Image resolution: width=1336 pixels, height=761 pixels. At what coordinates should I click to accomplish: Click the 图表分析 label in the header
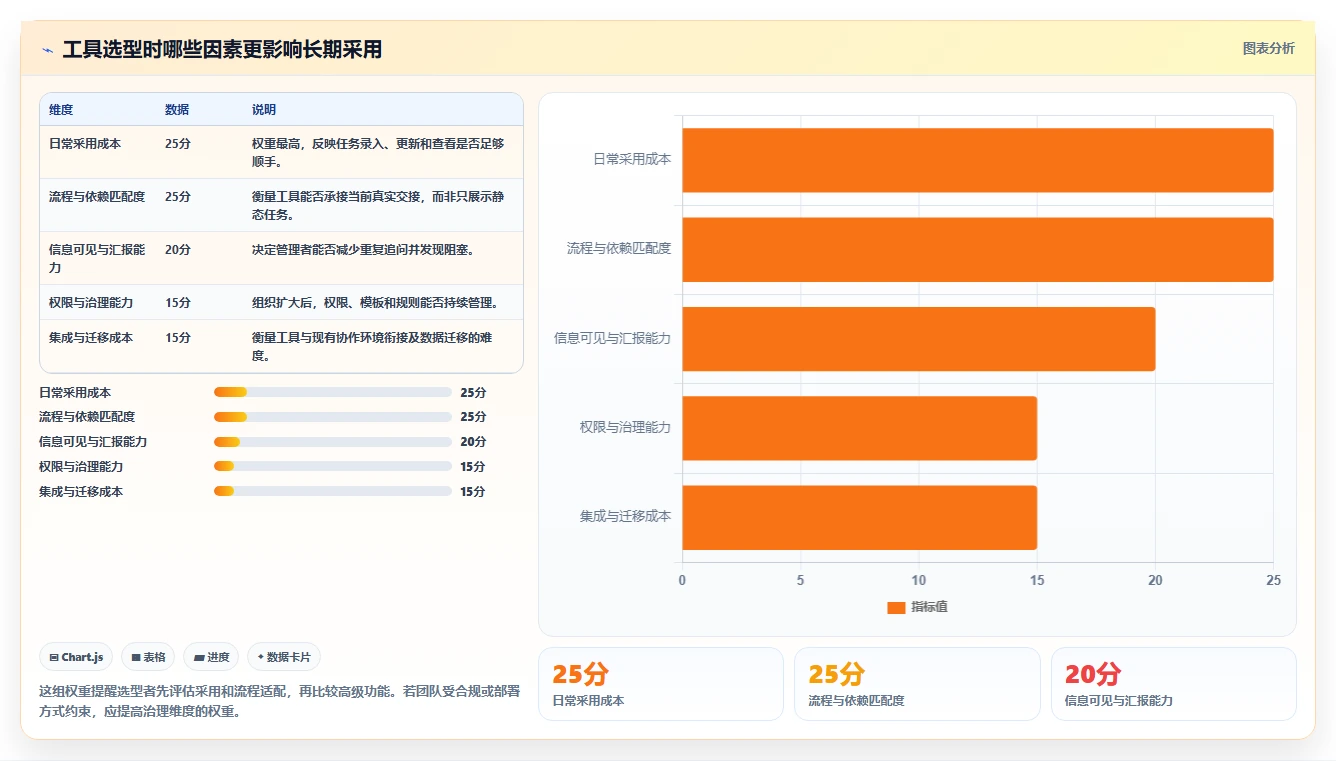[1268, 48]
